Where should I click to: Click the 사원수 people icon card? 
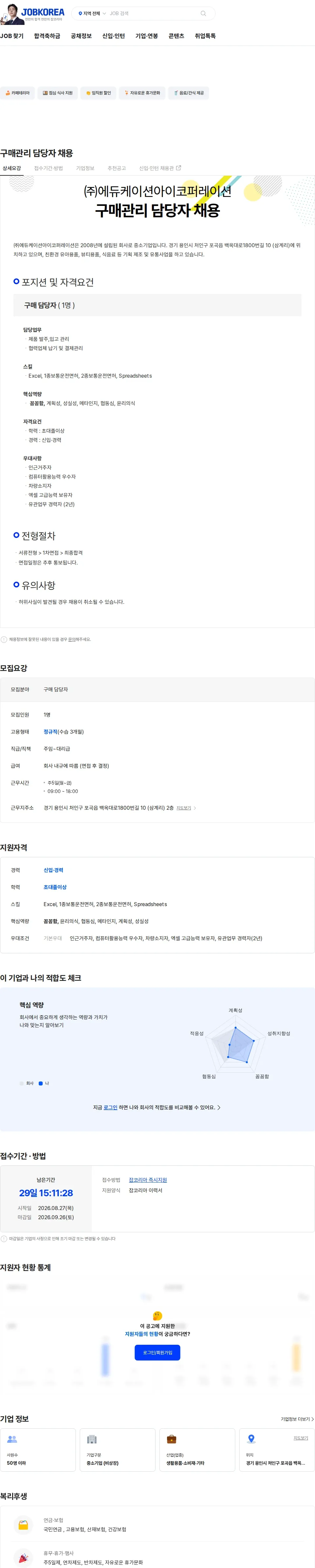(38, 1451)
